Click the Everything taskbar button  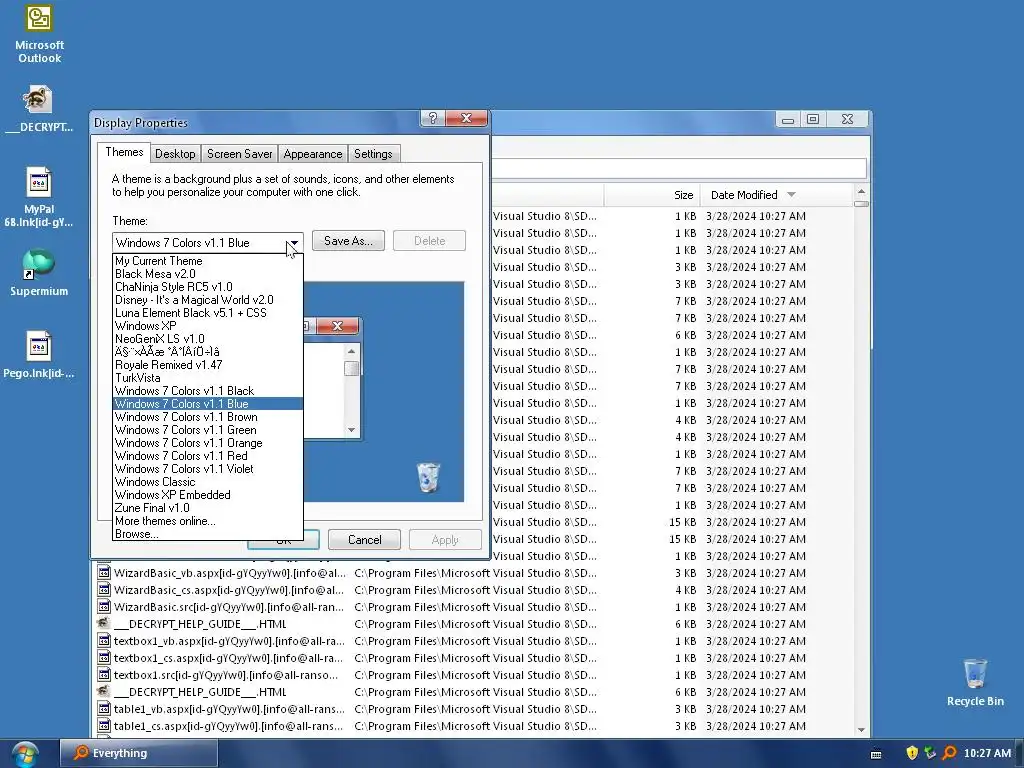tap(138, 753)
